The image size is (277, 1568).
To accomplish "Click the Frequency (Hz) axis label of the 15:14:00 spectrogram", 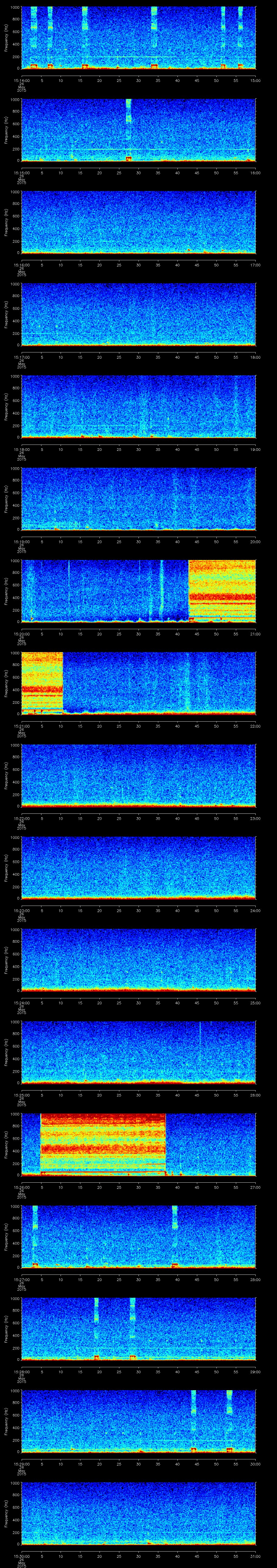I will (x=7, y=38).
